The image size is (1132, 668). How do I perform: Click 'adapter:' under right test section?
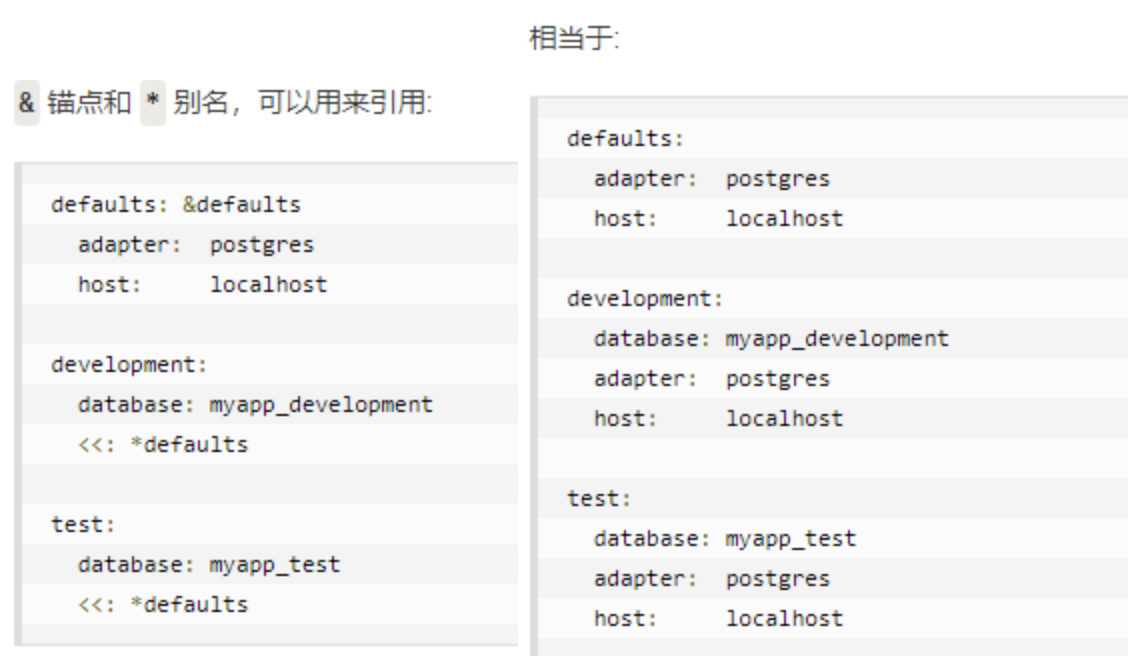pyautogui.click(x=645, y=578)
